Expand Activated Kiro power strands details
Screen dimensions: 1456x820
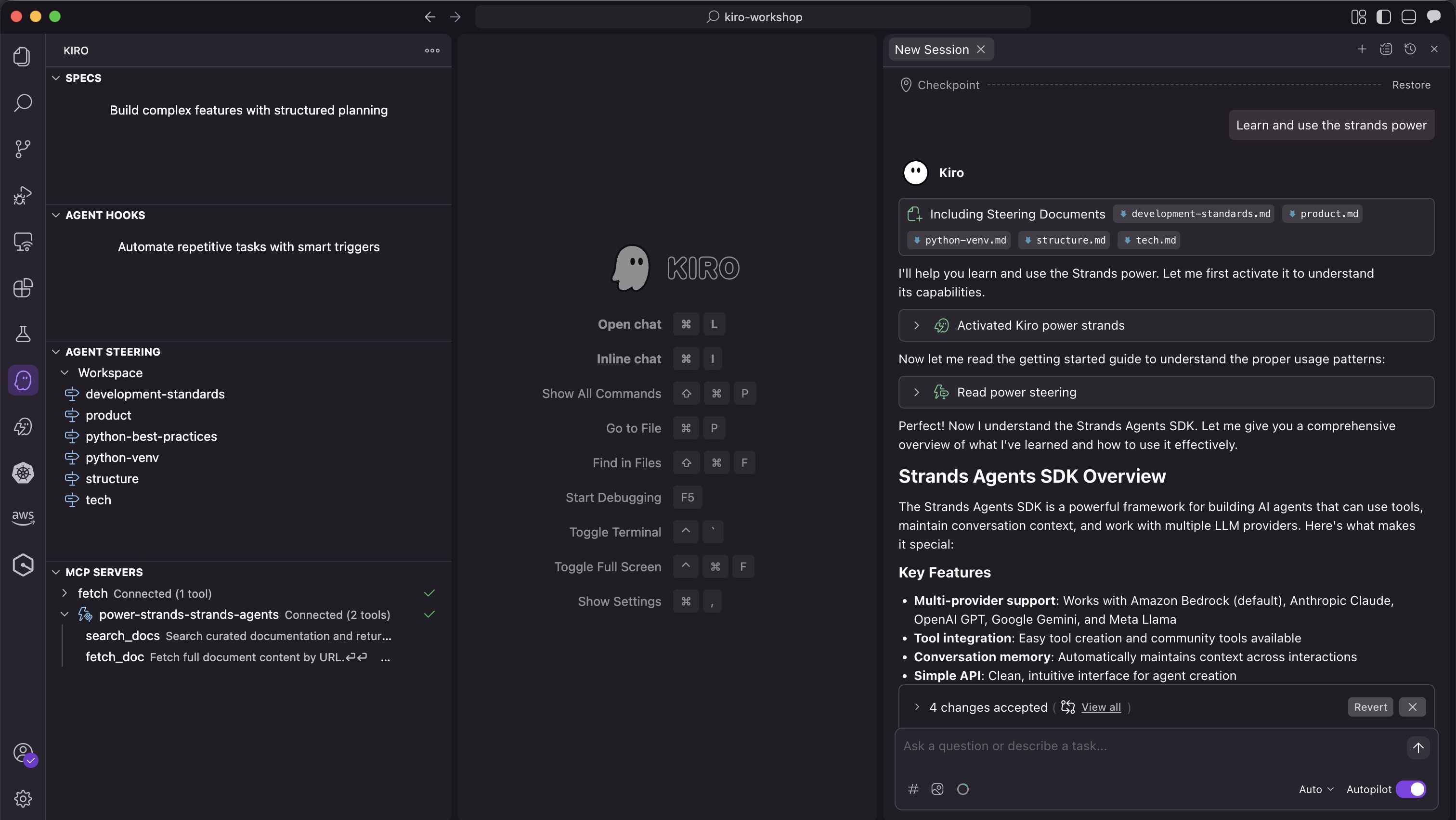pos(916,325)
